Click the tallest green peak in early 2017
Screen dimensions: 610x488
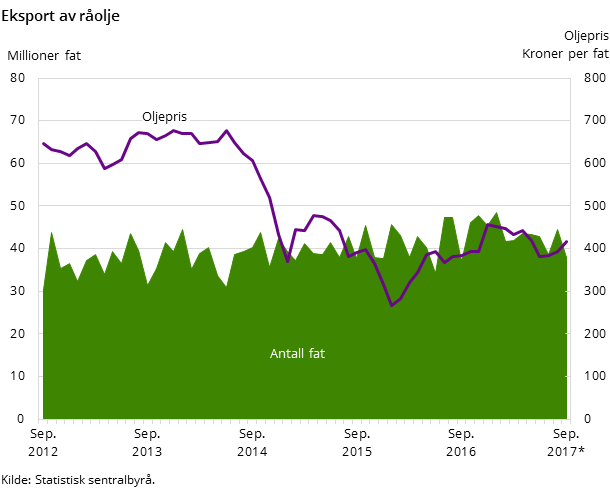(496, 213)
